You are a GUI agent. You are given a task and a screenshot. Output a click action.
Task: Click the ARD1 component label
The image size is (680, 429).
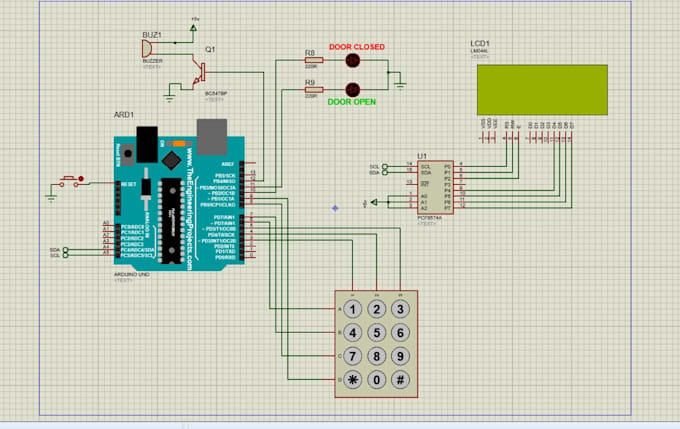[124, 115]
